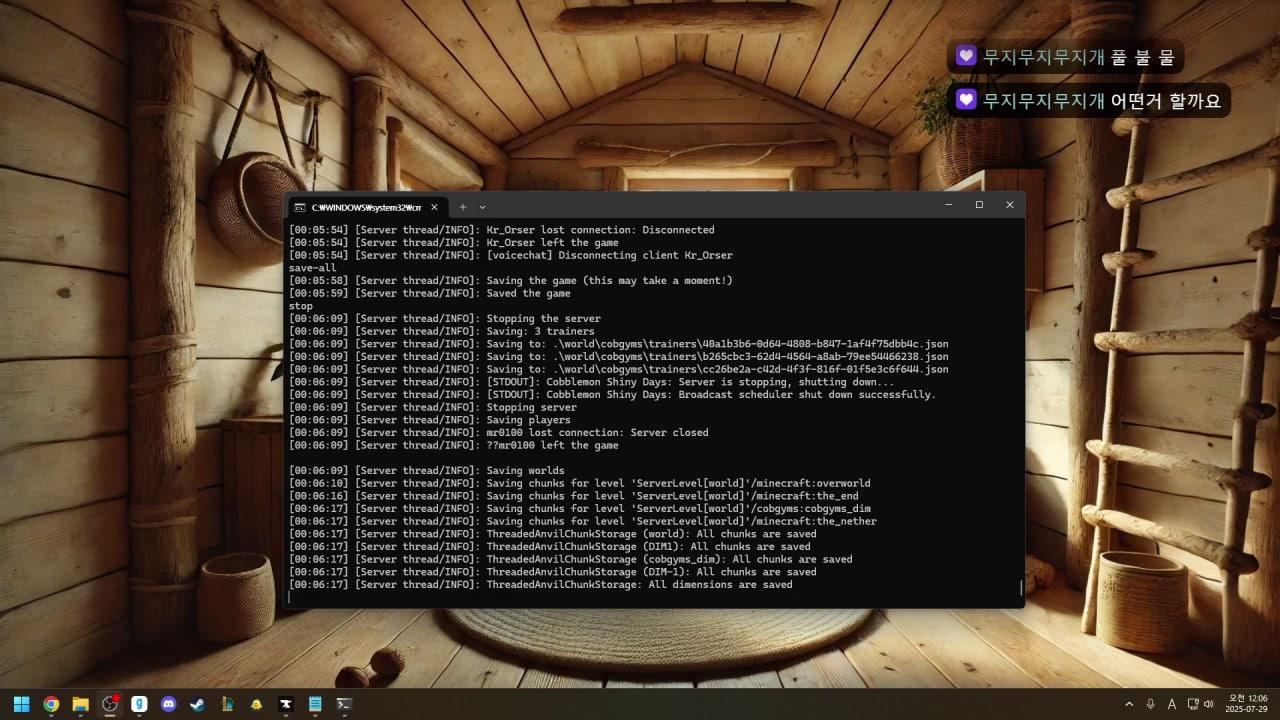
Task: Click 'mr0100 lost connection: Server closed' line
Action: pyautogui.click(x=499, y=432)
